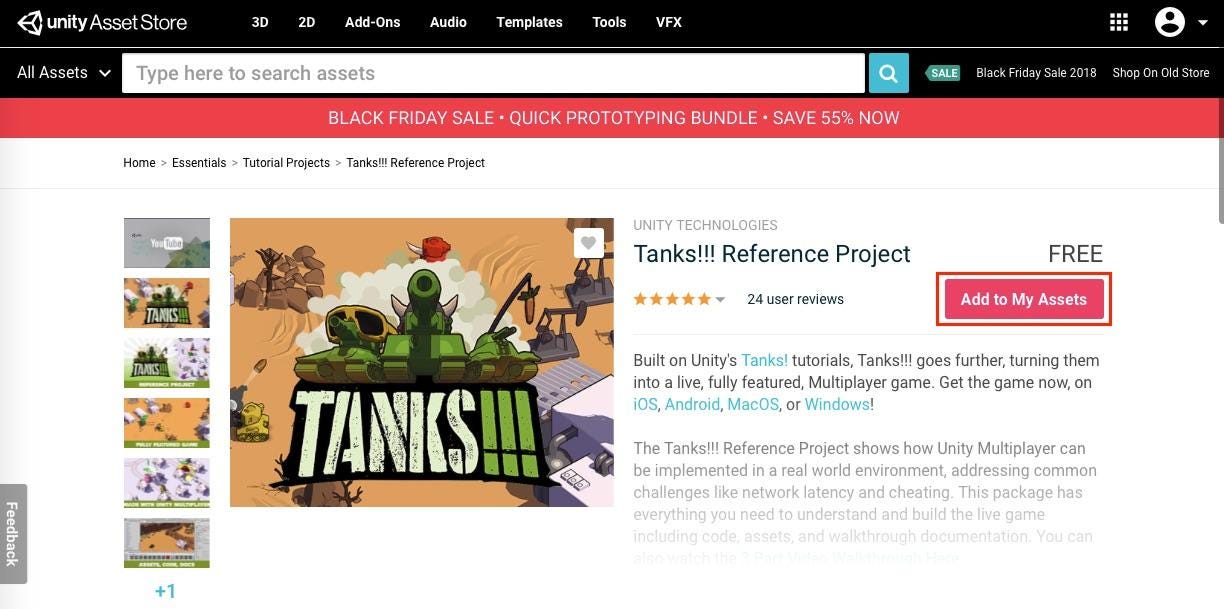Open the user account avatar menu

[1170, 22]
